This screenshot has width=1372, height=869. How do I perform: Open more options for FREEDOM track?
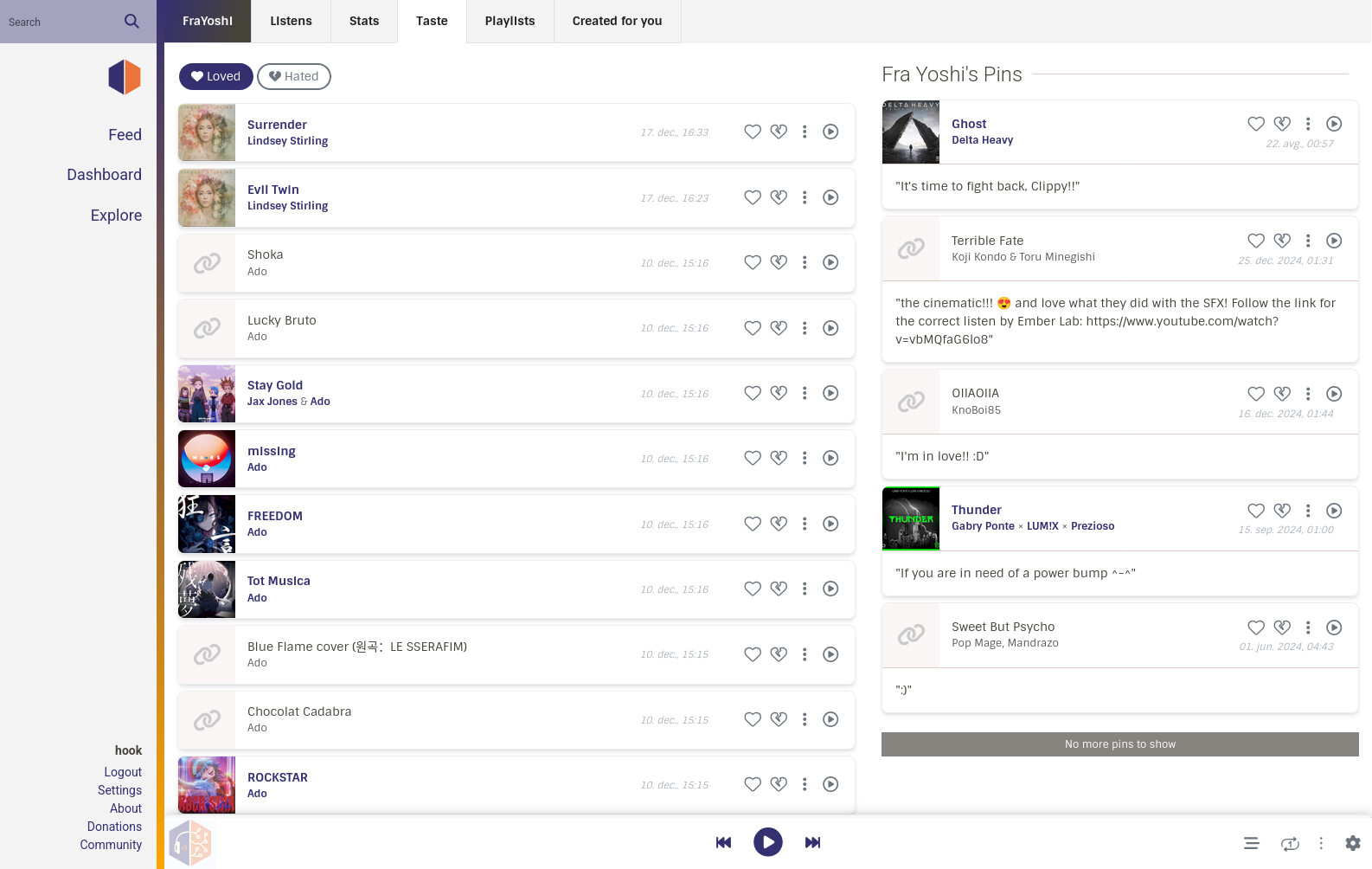click(805, 524)
